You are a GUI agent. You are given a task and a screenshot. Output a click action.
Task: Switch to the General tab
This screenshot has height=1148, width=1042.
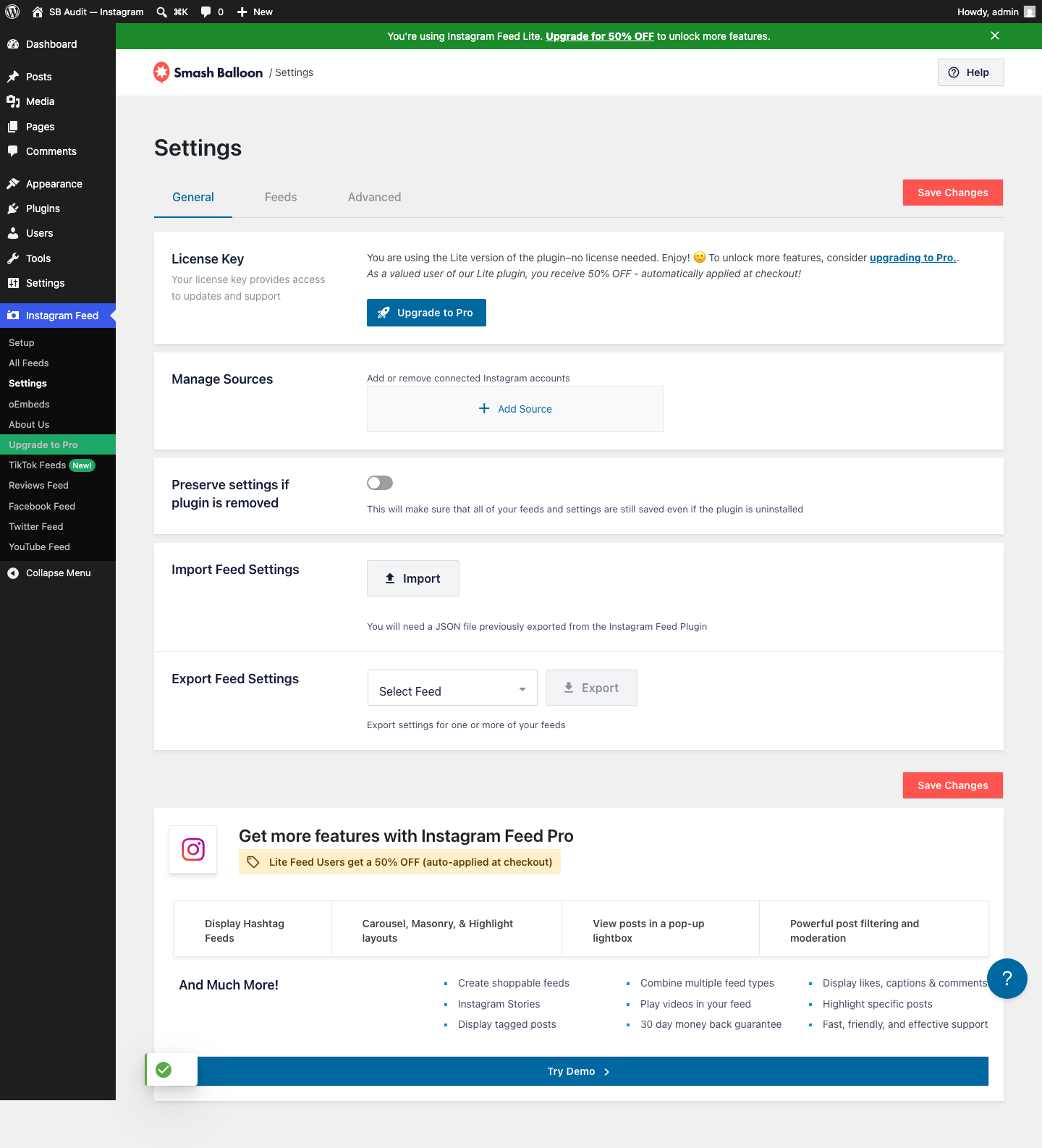click(x=193, y=198)
